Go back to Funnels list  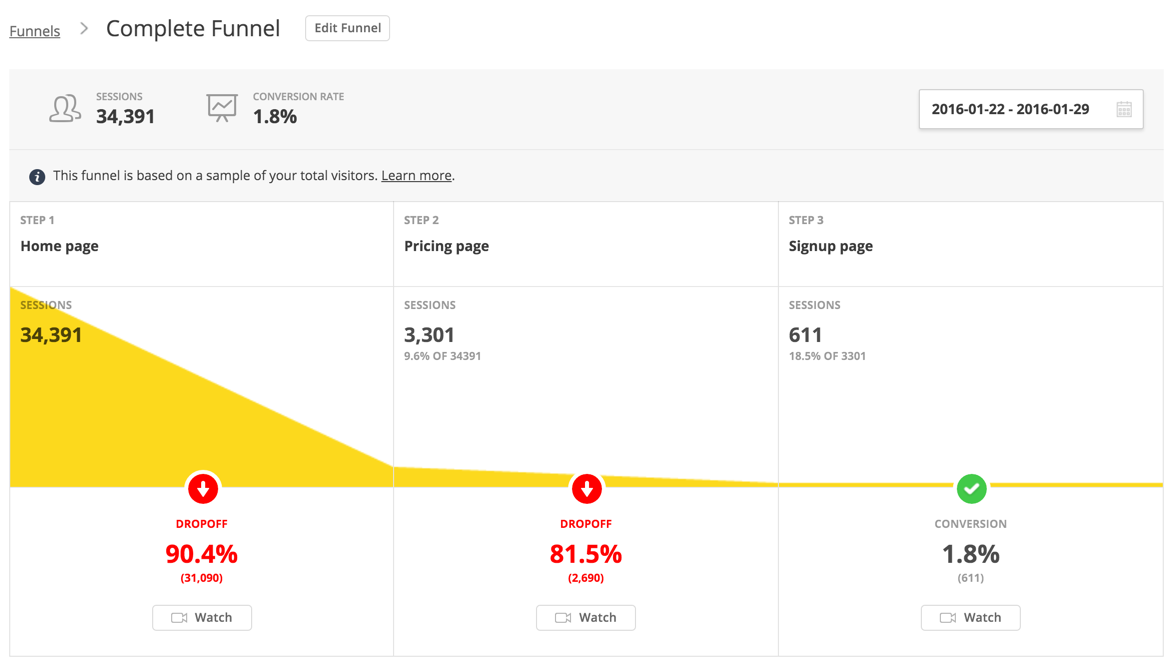click(x=35, y=31)
